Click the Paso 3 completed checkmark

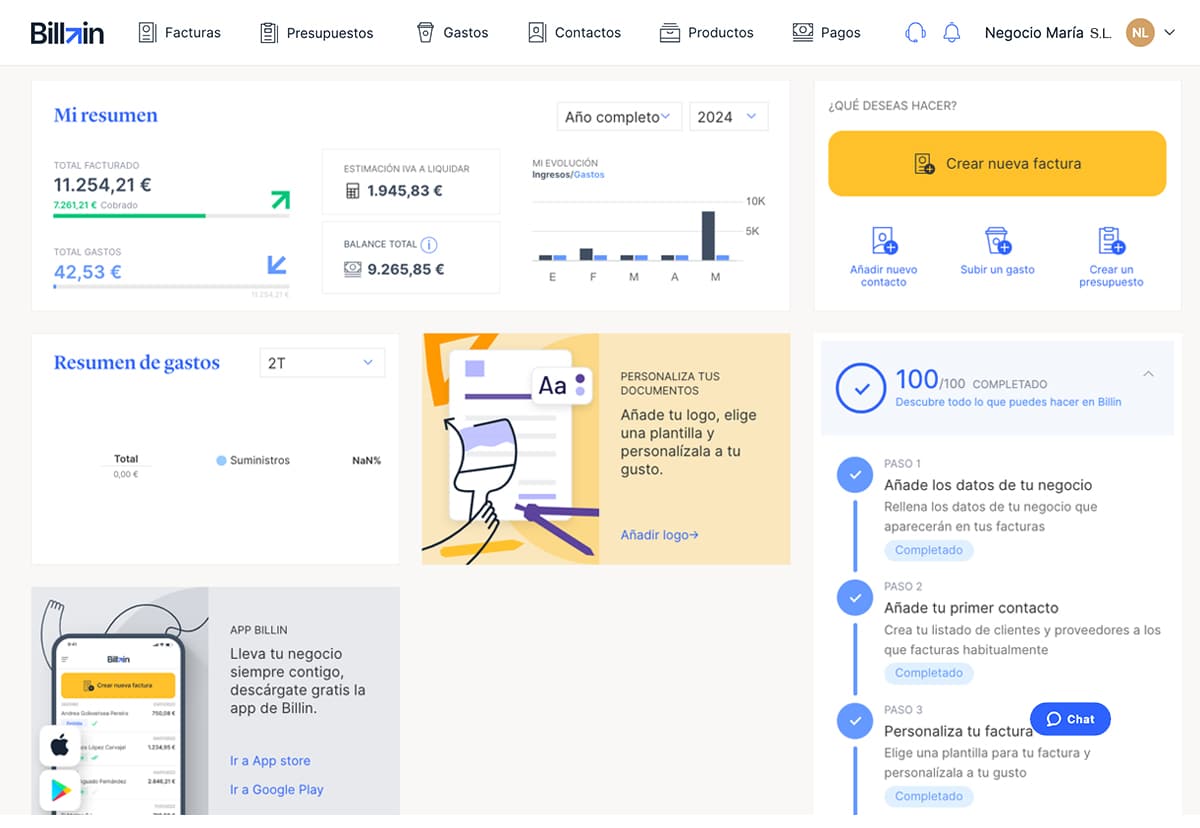tap(854, 721)
